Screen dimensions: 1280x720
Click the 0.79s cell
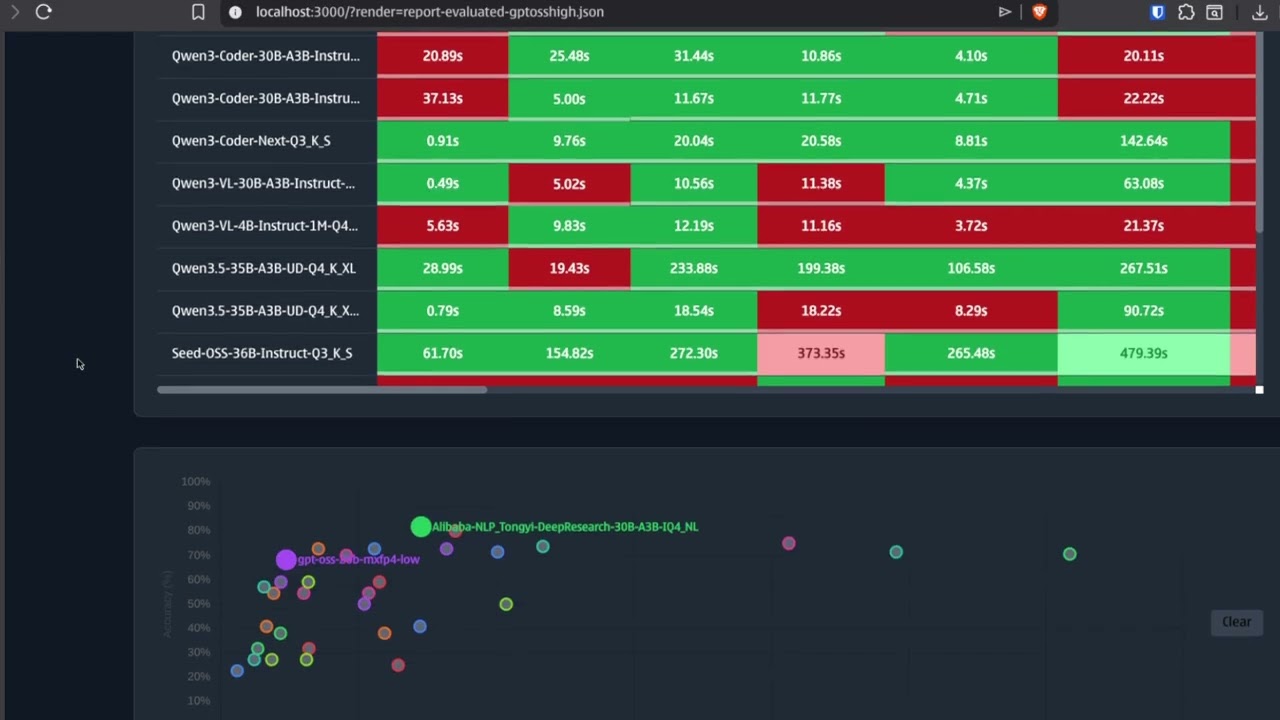(x=442, y=311)
